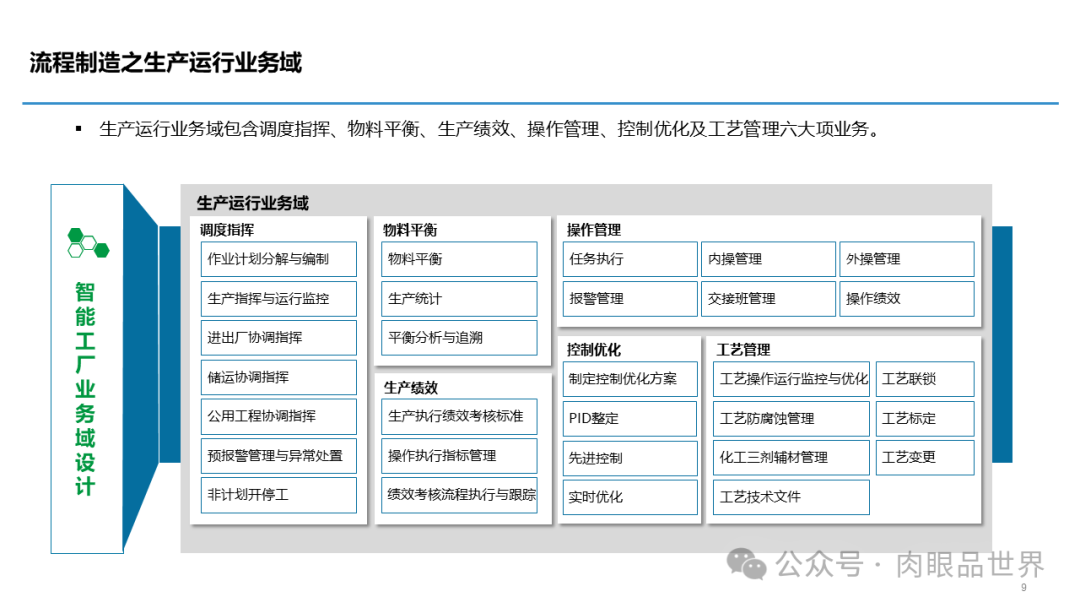Select the 工艺技术文件 box

791,497
